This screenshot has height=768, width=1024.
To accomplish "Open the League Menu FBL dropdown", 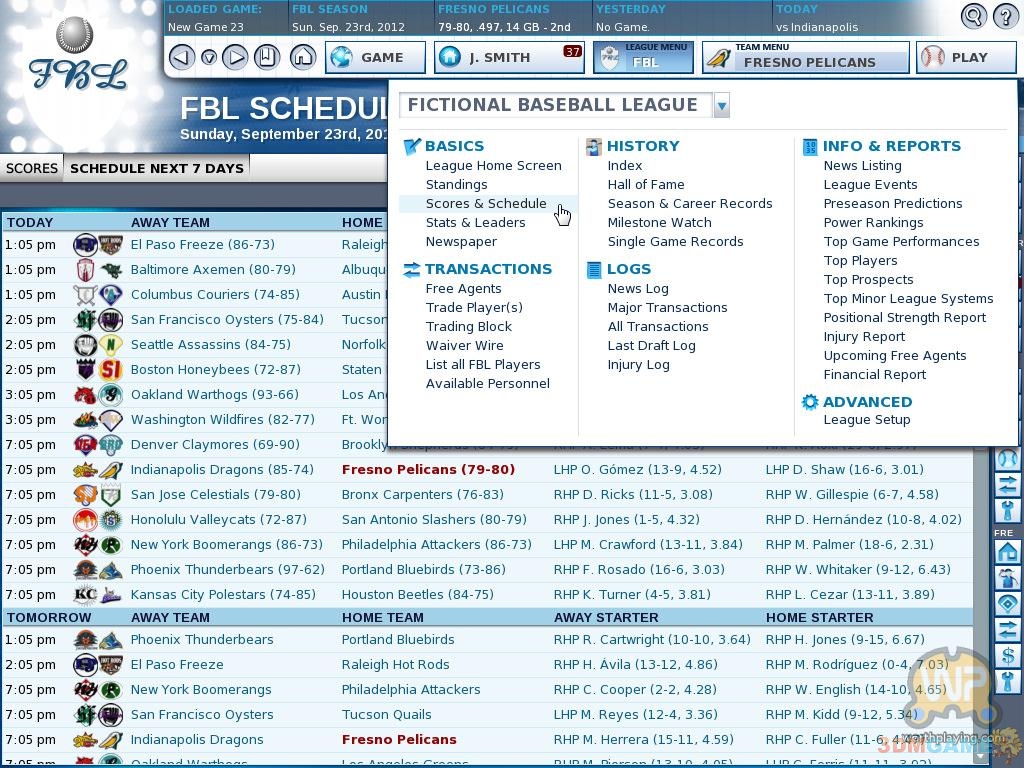I will coord(643,58).
